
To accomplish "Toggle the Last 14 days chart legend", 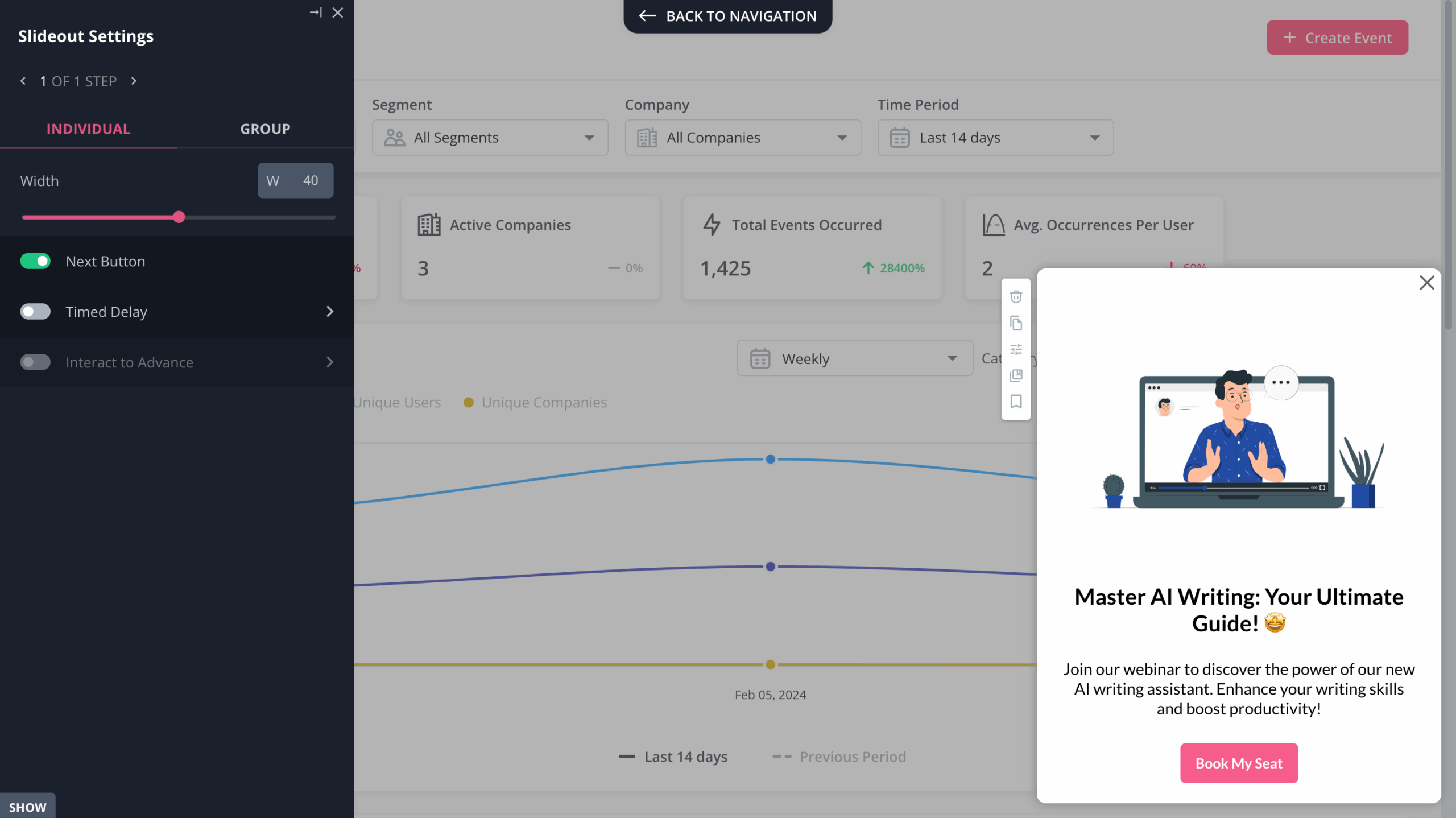I will pyautogui.click(x=673, y=757).
